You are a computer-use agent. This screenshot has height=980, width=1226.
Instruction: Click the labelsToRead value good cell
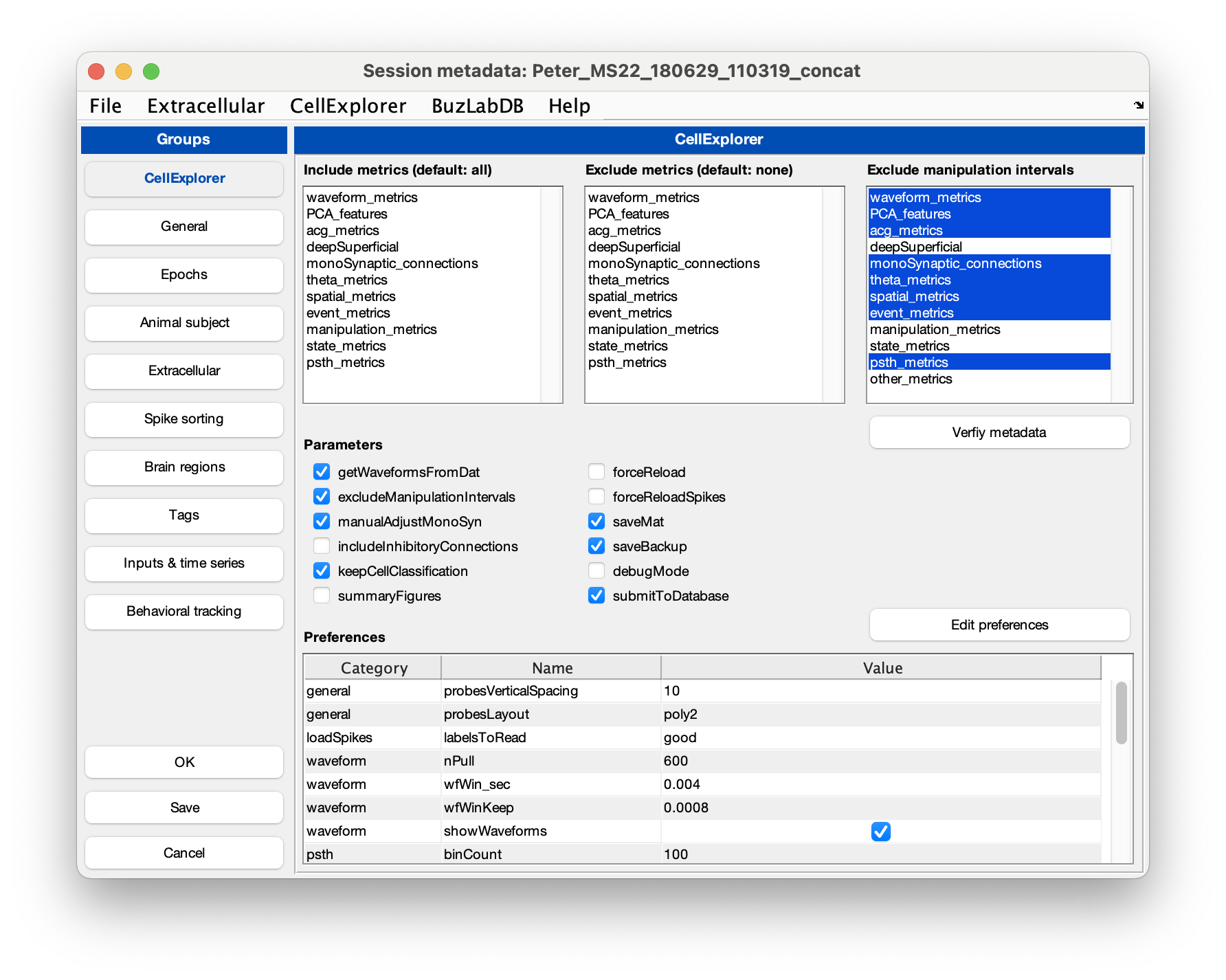[x=881, y=737]
